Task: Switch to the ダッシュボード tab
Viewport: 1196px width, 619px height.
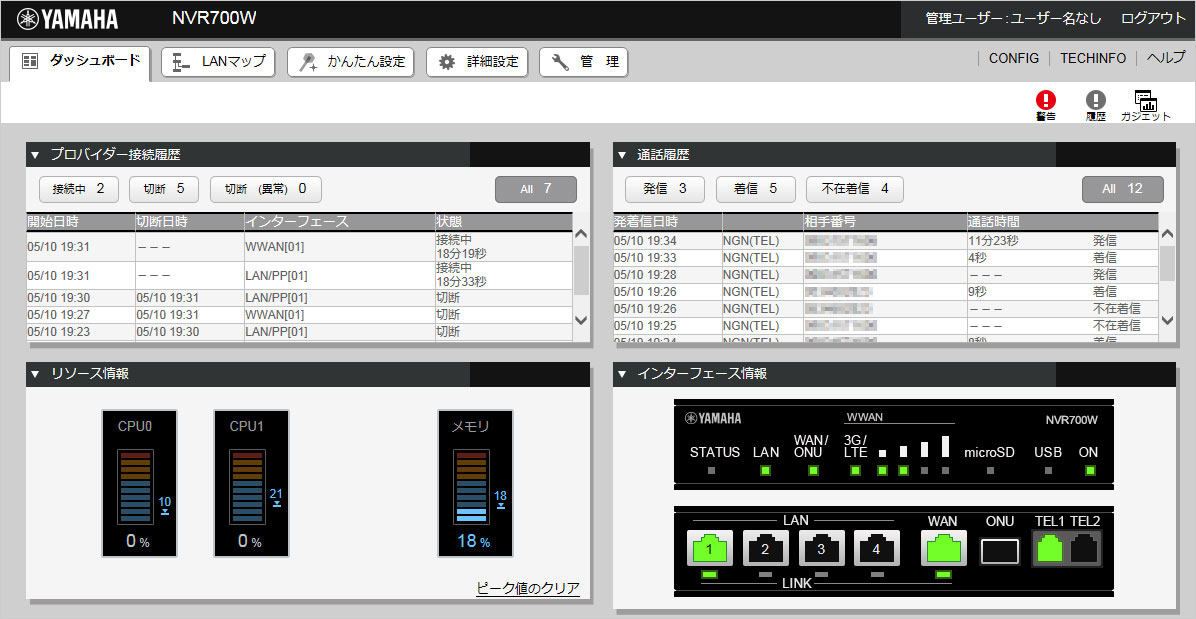Action: pyautogui.click(x=80, y=62)
